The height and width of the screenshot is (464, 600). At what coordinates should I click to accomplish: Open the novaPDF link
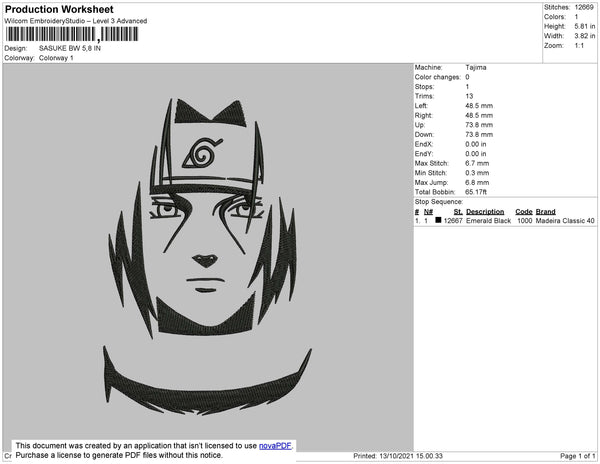click(x=275, y=446)
